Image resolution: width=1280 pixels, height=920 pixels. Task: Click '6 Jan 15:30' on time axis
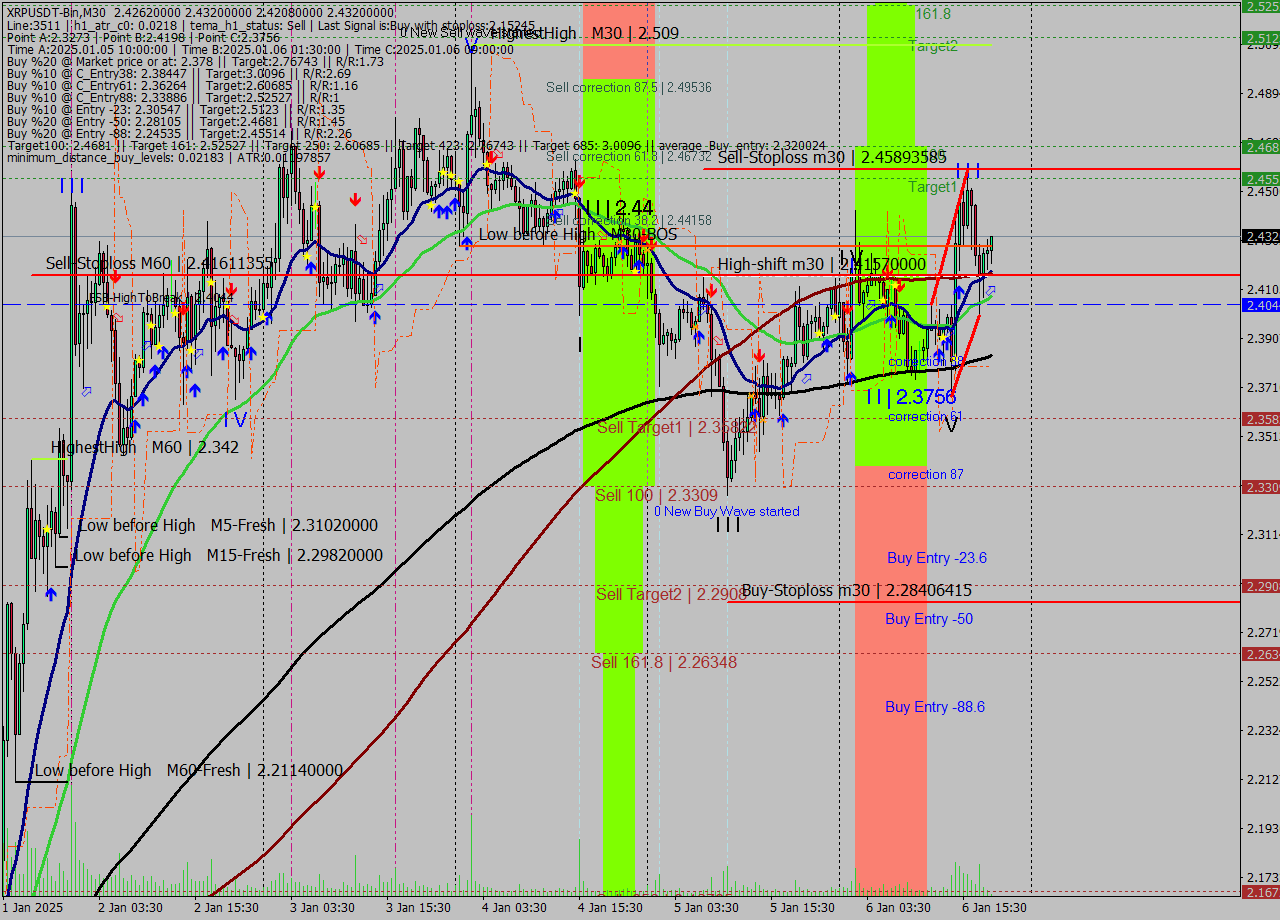click(994, 908)
